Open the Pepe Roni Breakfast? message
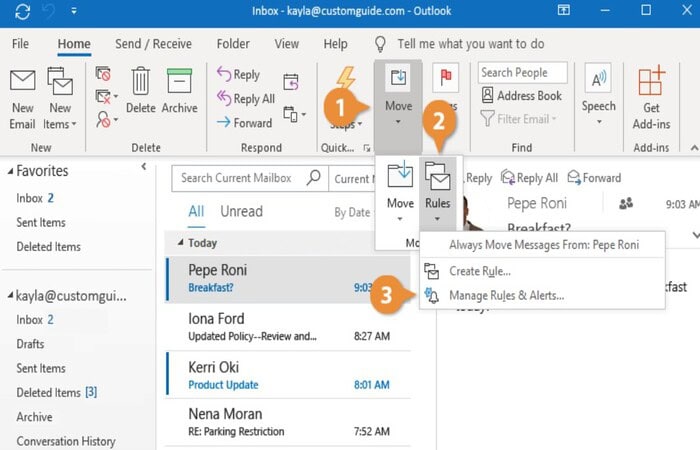 click(x=288, y=279)
